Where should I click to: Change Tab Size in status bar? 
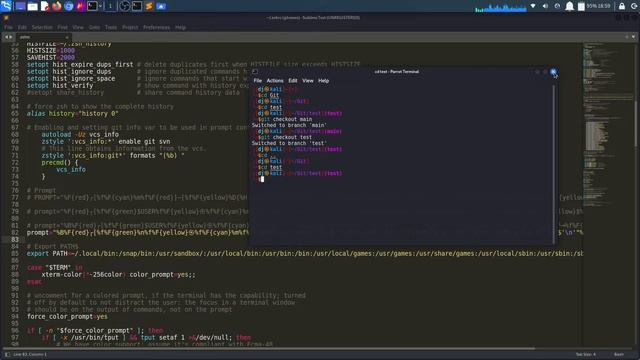click(586, 354)
